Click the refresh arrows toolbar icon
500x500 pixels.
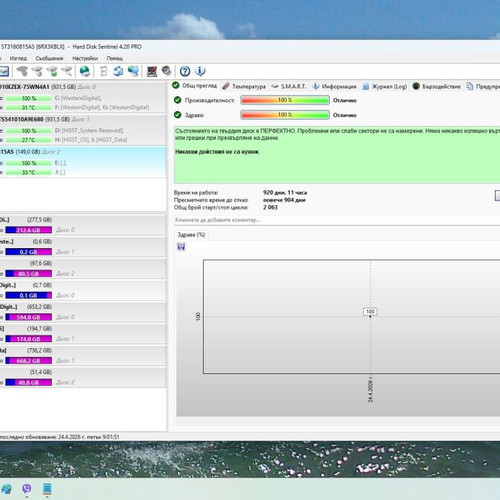118,71
